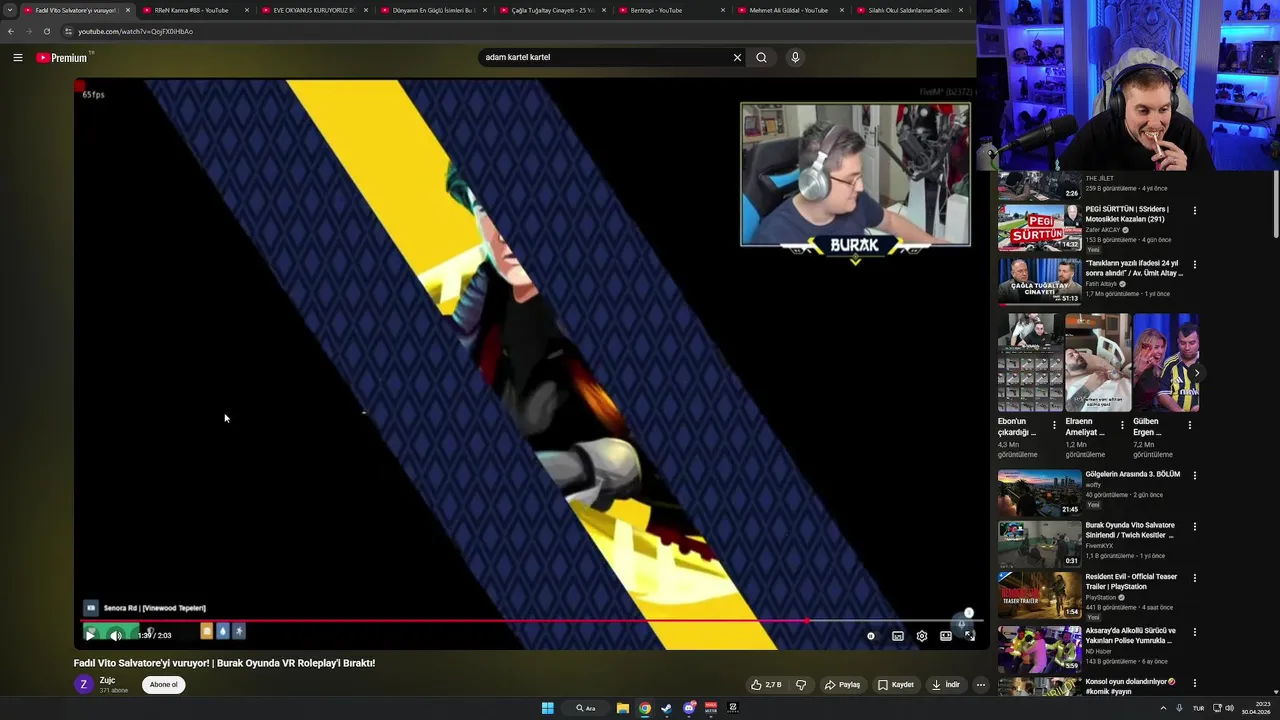The height and width of the screenshot is (720, 1280).
Task: Open the Windows Start menu
Action: click(548, 708)
